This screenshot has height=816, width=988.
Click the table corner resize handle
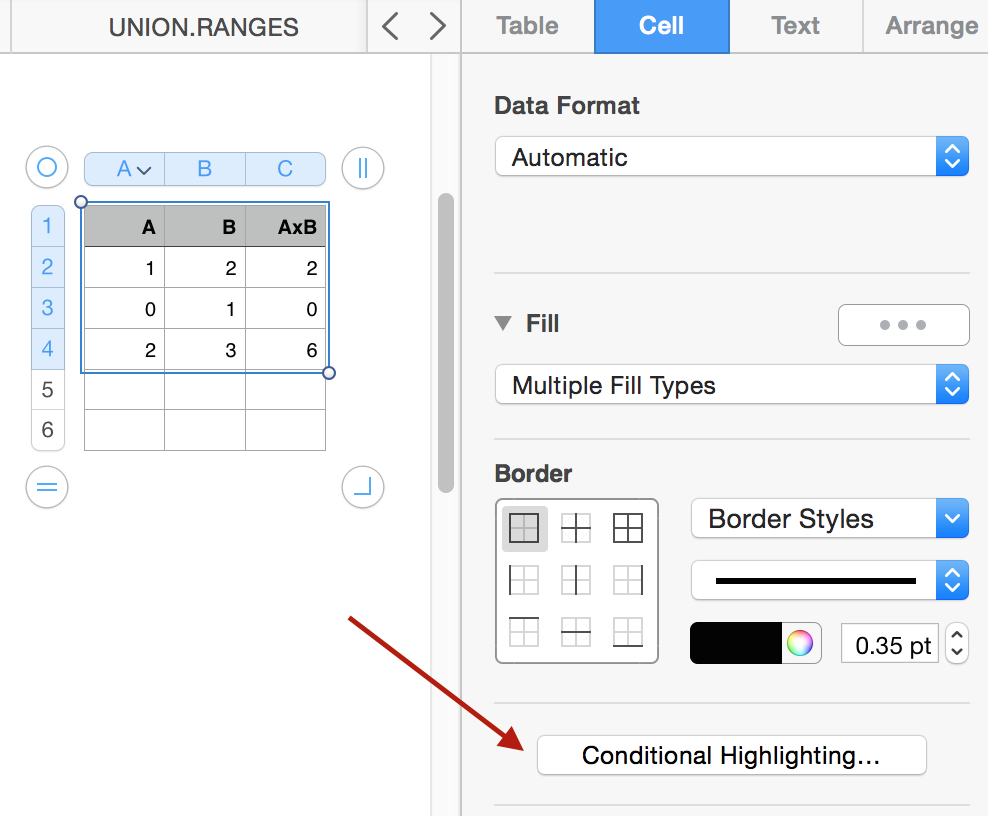click(x=362, y=488)
